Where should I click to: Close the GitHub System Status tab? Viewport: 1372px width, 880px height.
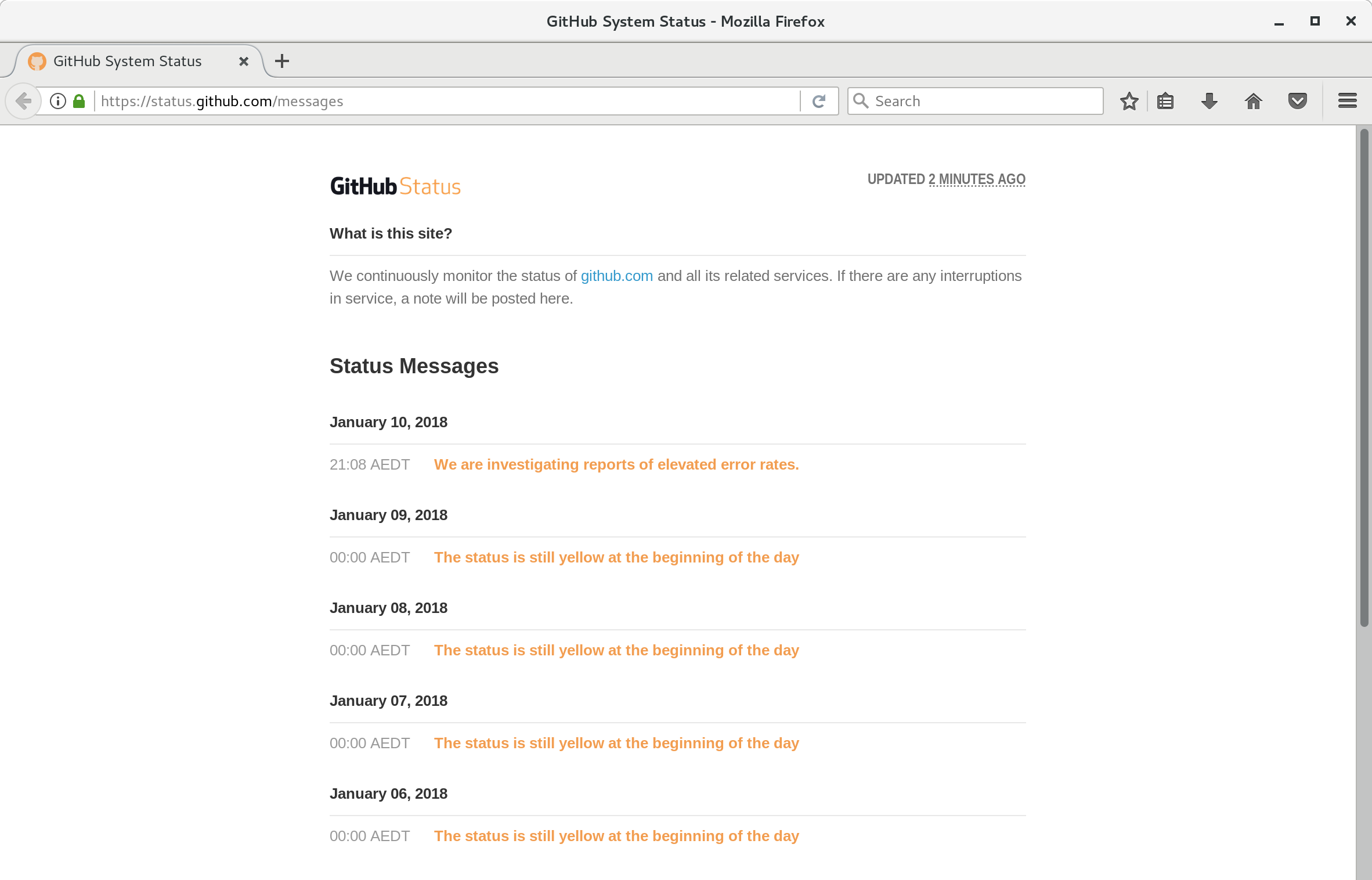244,61
